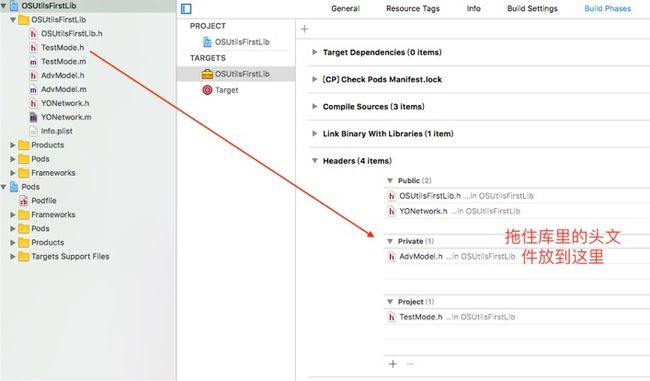Click the header icon of AdvModel.h in Private
This screenshot has height=381, width=650.
[391, 257]
